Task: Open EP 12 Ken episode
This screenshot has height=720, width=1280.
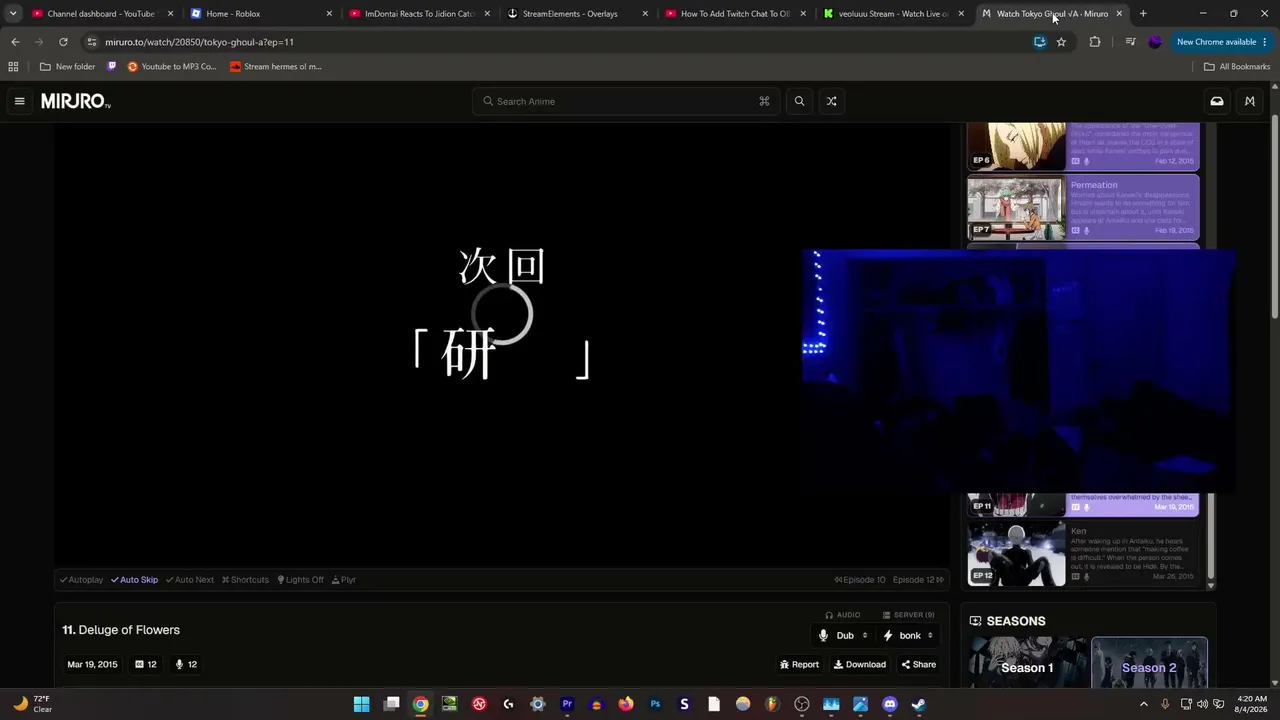Action: (1083, 554)
